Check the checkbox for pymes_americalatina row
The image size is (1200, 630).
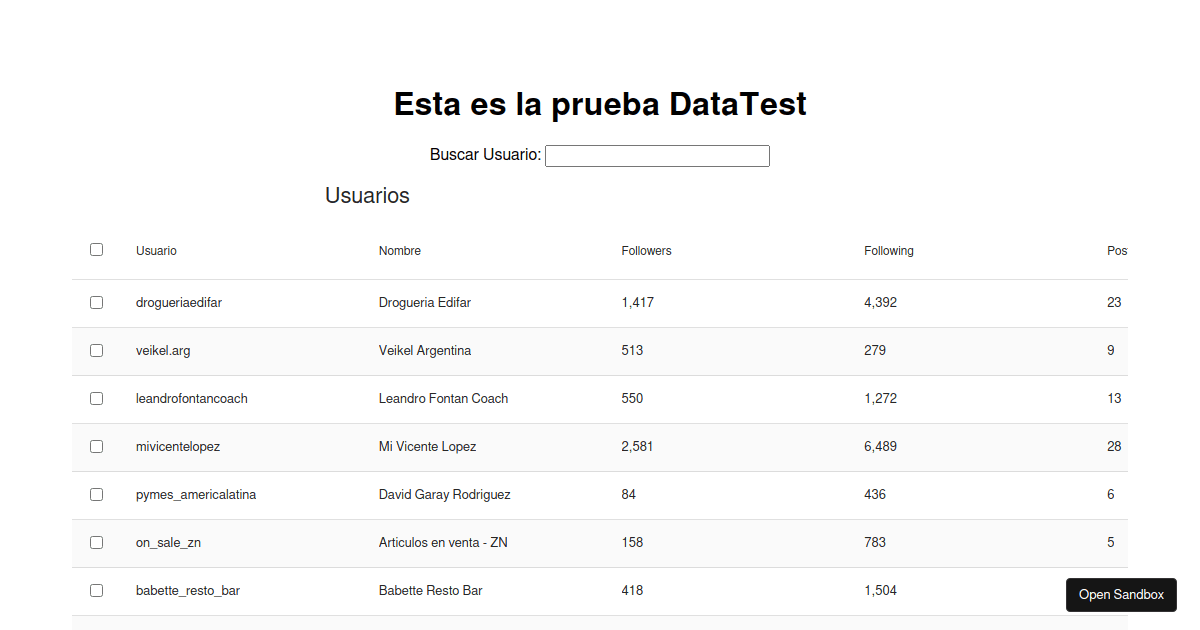tap(96, 494)
